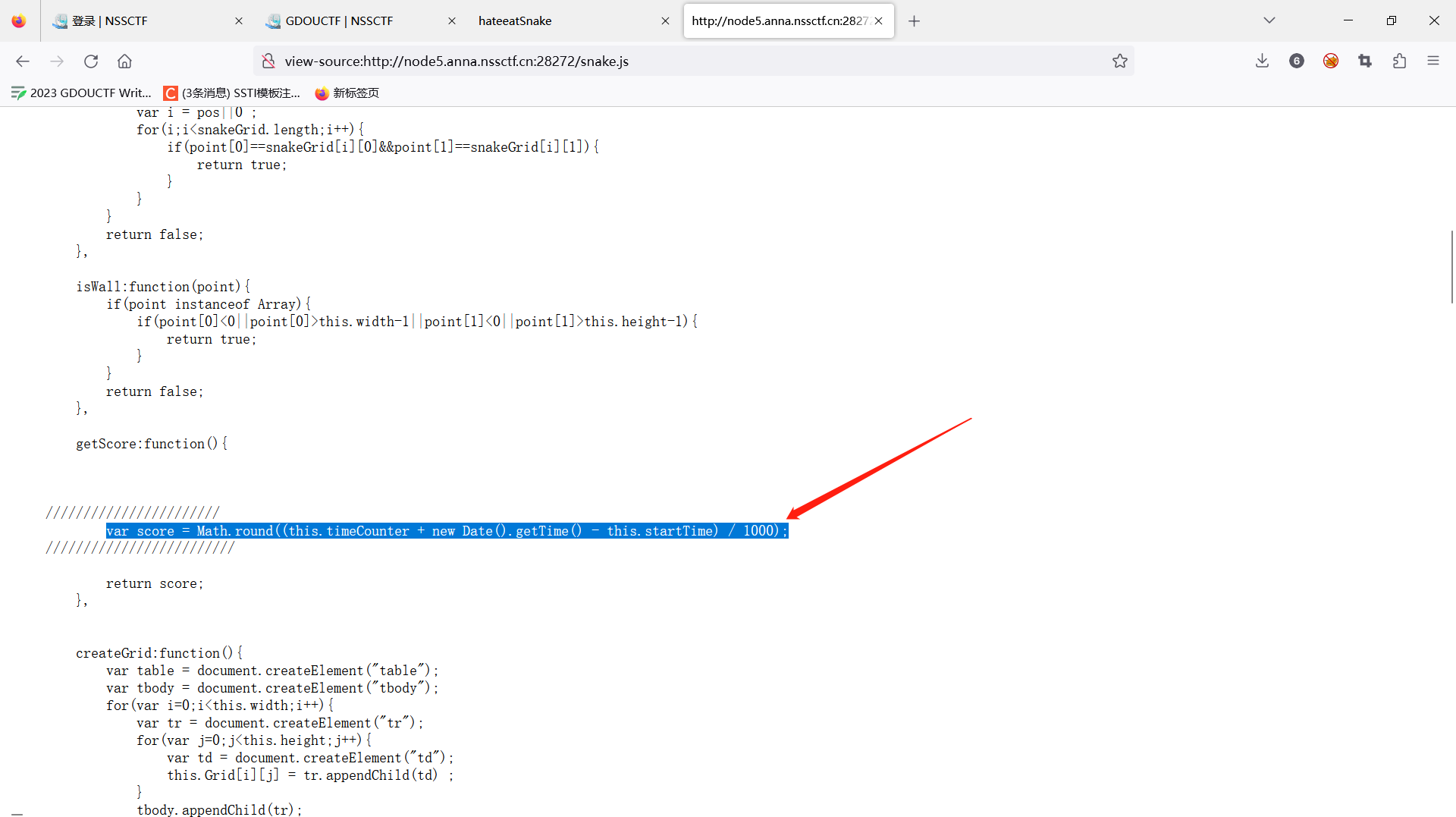Expand the list all tabs dropdown
Viewport: 1456px width, 817px height.
(x=1269, y=20)
